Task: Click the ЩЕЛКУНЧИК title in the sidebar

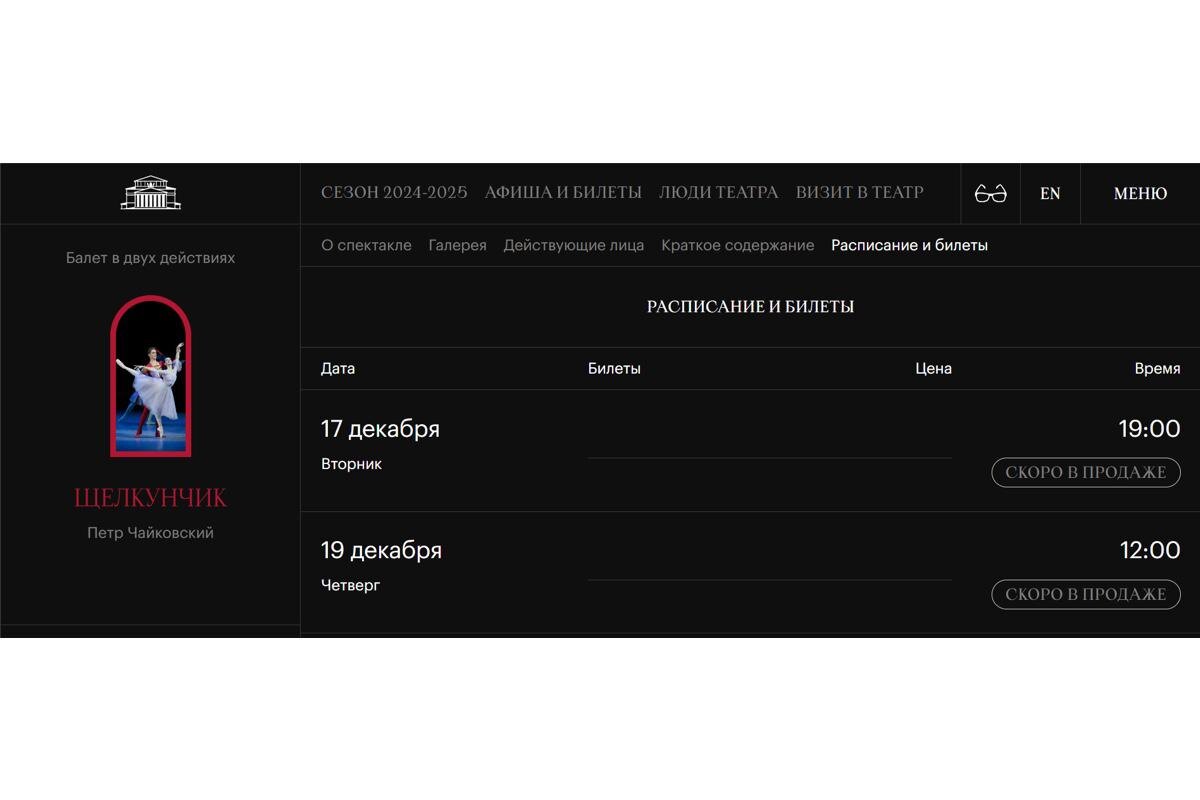Action: (150, 498)
